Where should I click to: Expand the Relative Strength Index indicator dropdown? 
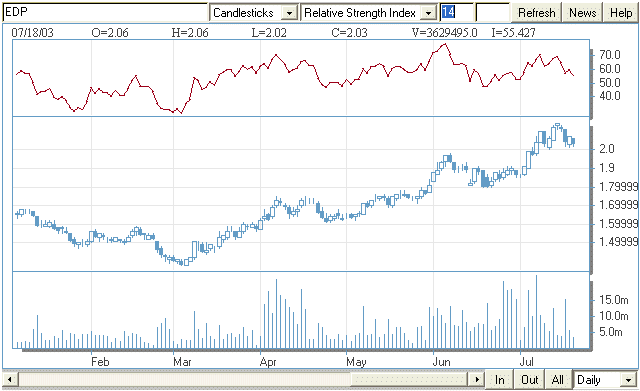[428, 13]
